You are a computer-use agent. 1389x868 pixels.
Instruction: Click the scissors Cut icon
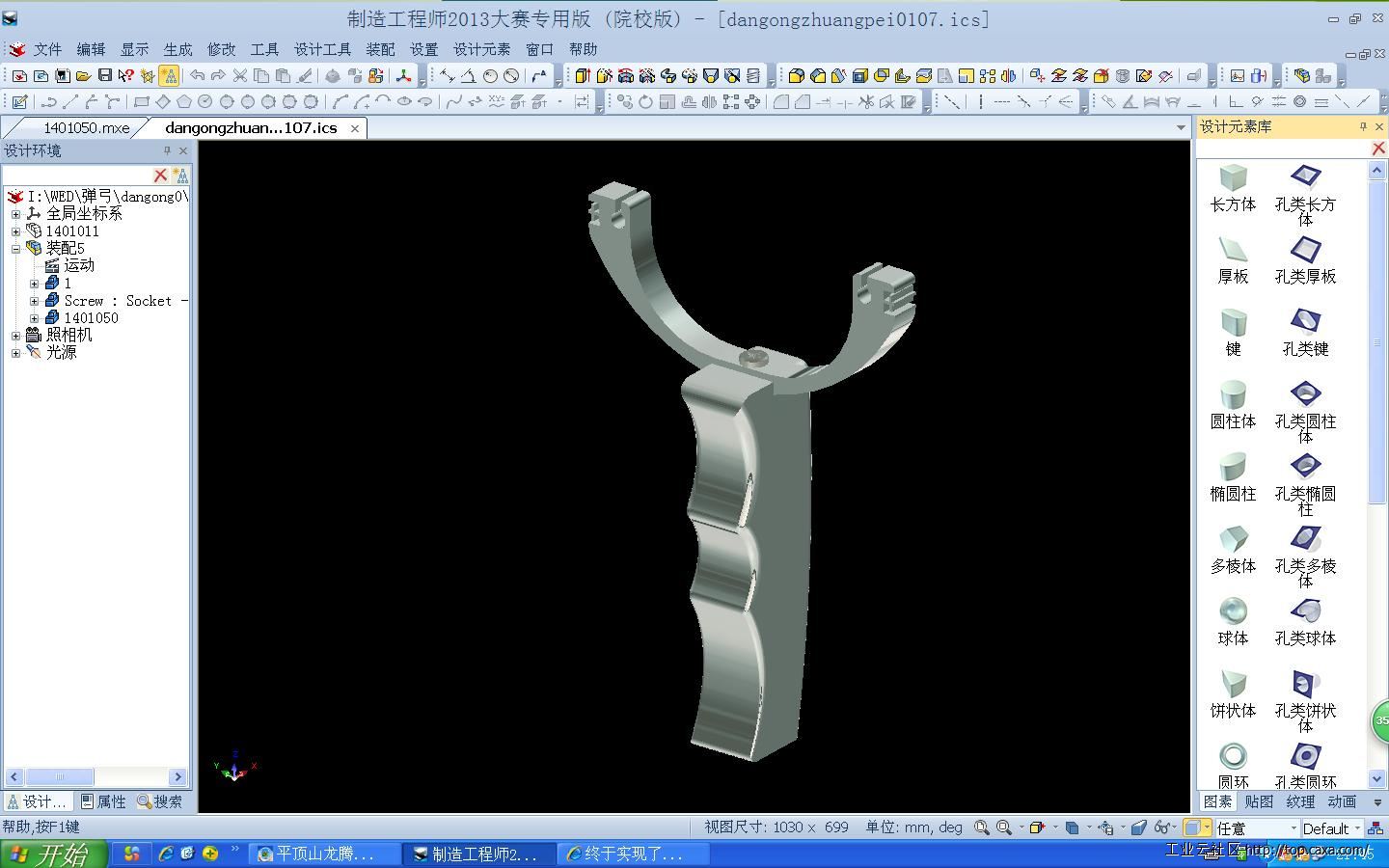click(239, 75)
